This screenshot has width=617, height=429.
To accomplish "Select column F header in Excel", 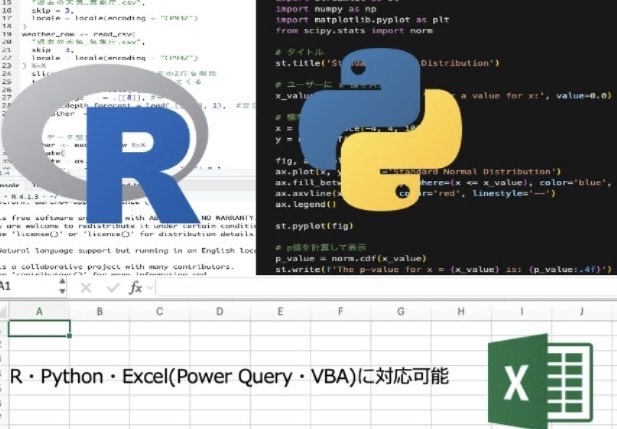I will pyautogui.click(x=340, y=311).
